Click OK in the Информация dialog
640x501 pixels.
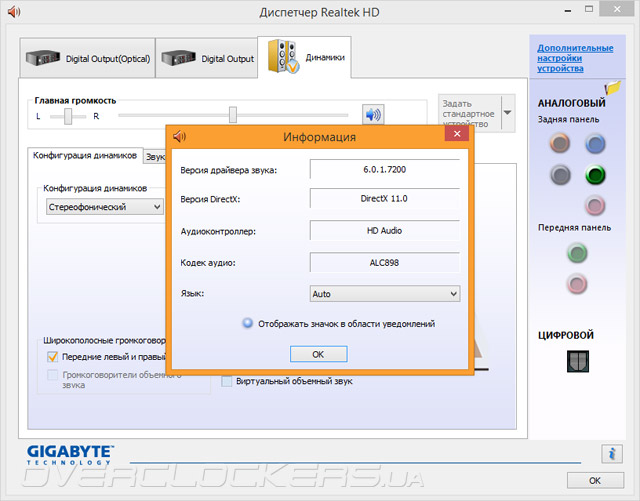click(318, 354)
